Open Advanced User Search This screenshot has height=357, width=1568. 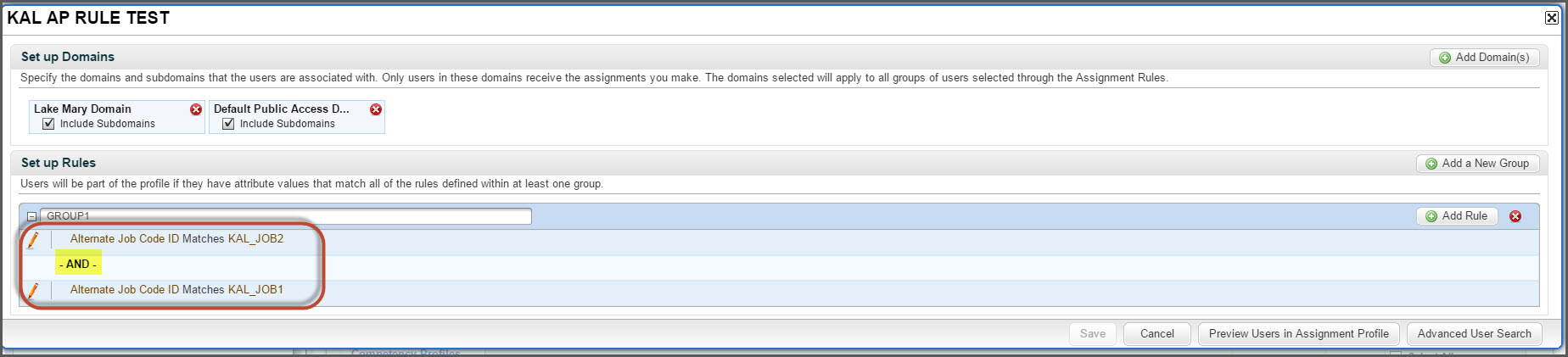click(x=1475, y=334)
